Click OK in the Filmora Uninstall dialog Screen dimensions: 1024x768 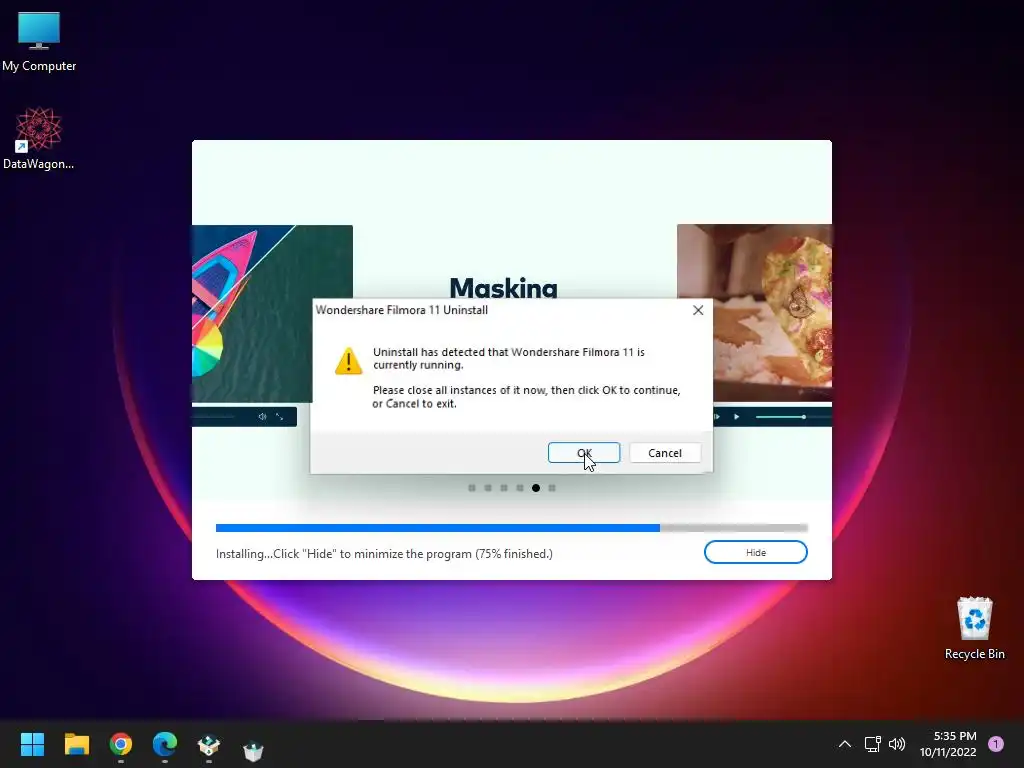click(584, 453)
